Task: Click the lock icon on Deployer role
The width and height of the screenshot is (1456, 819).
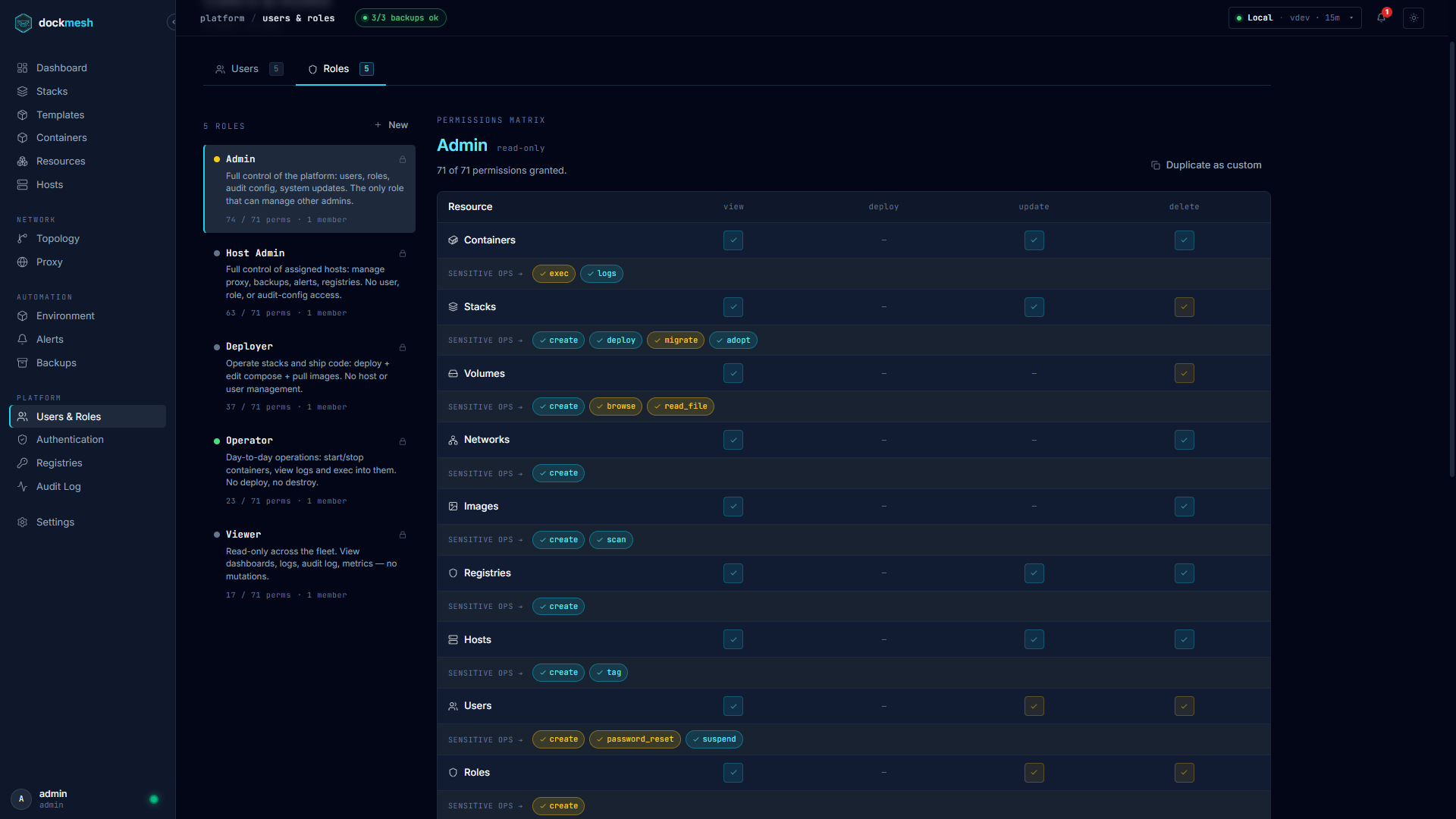Action: coord(403,347)
